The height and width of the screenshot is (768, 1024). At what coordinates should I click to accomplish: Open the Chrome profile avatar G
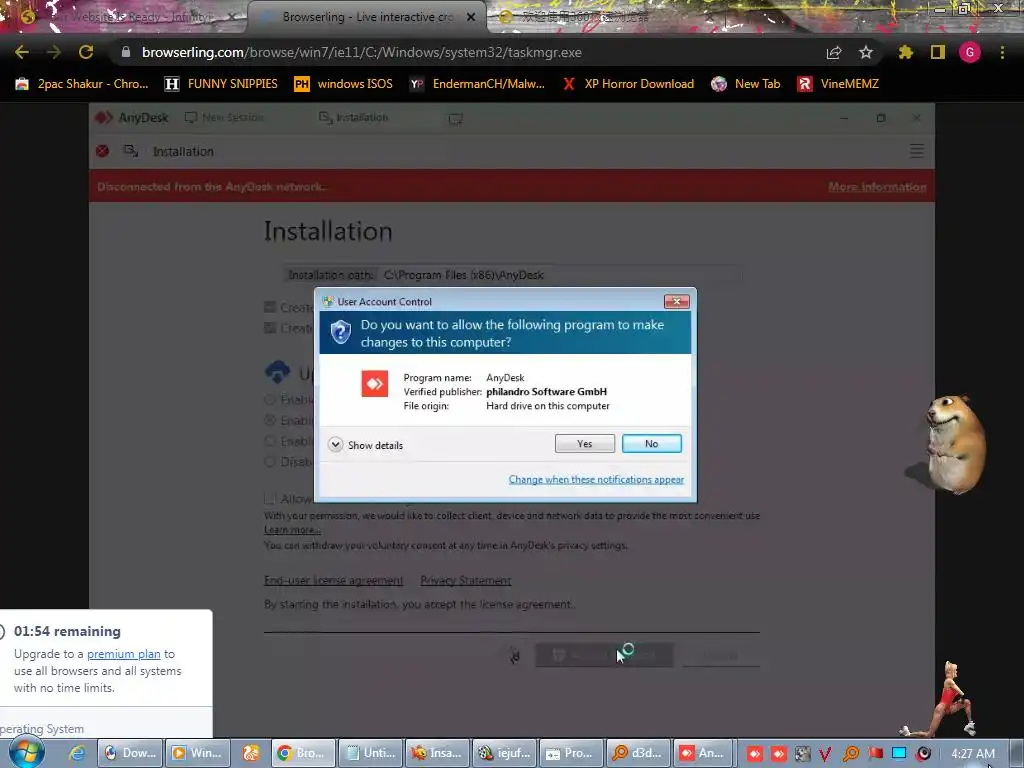(x=970, y=52)
